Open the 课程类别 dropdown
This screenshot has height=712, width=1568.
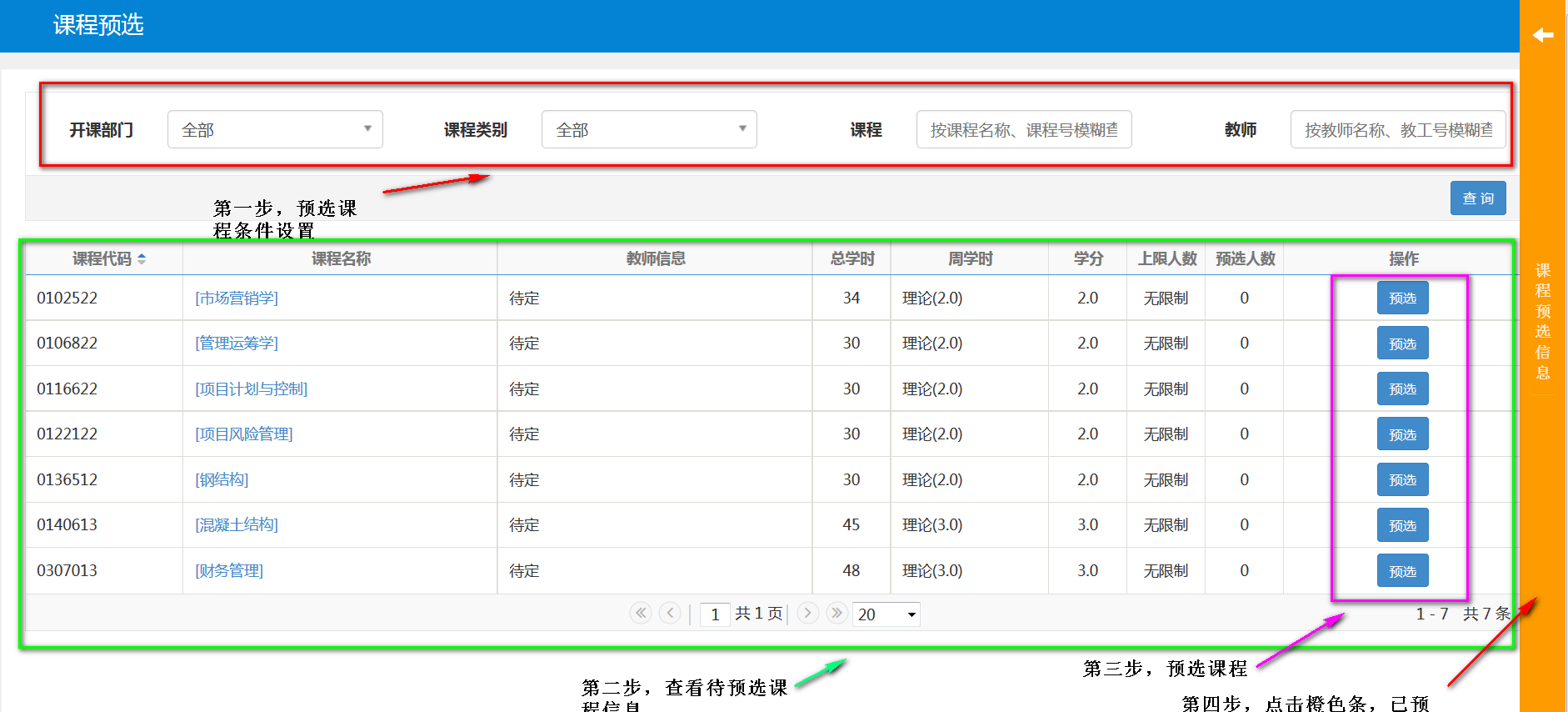point(649,130)
